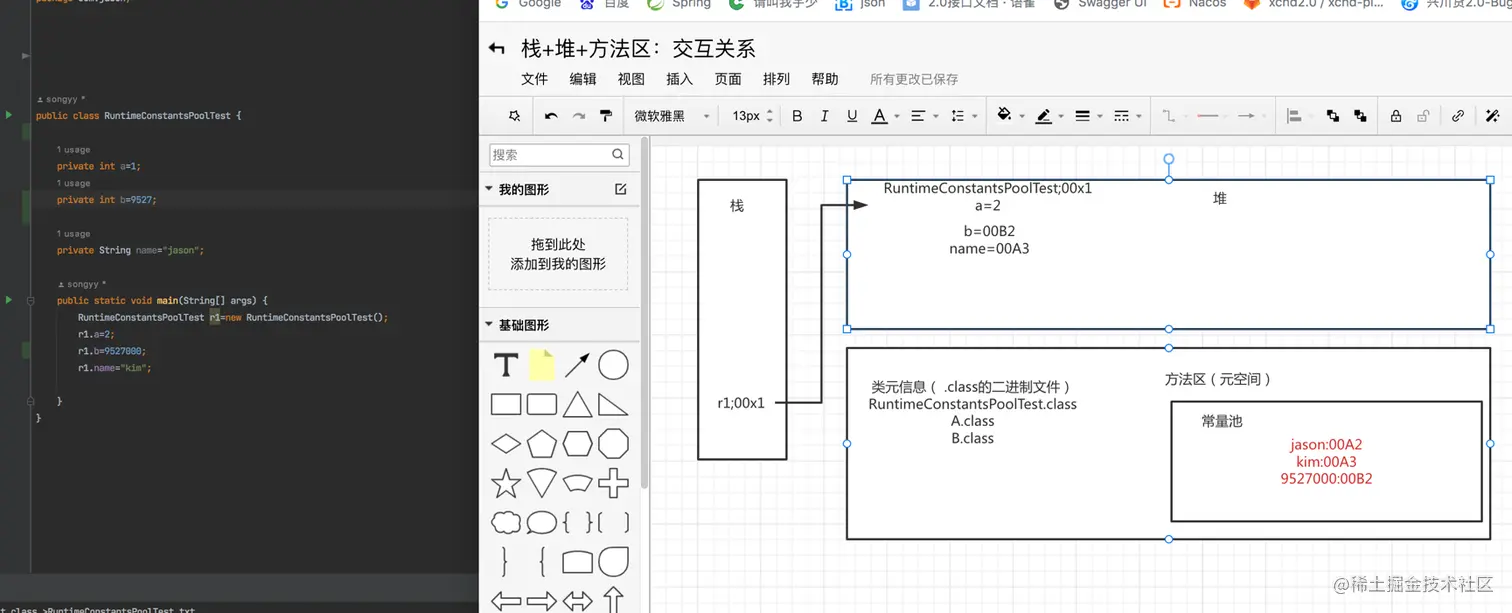Click the 'r1;00x1' label in stack
Image resolution: width=1512 pixels, height=613 pixels.
[x=741, y=403]
